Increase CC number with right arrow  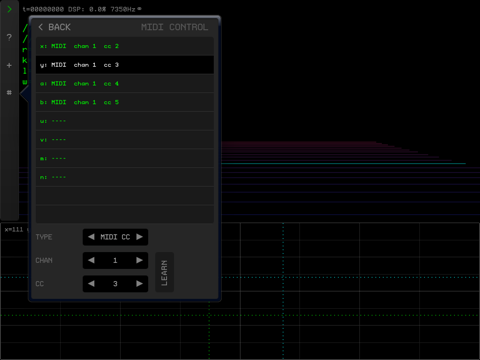[139, 284]
